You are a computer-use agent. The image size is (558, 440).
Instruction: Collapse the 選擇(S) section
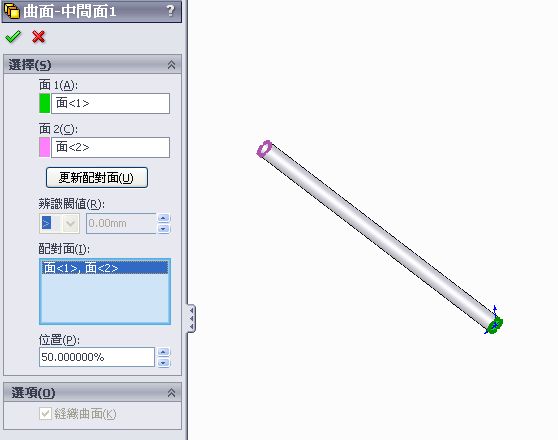pyautogui.click(x=171, y=65)
